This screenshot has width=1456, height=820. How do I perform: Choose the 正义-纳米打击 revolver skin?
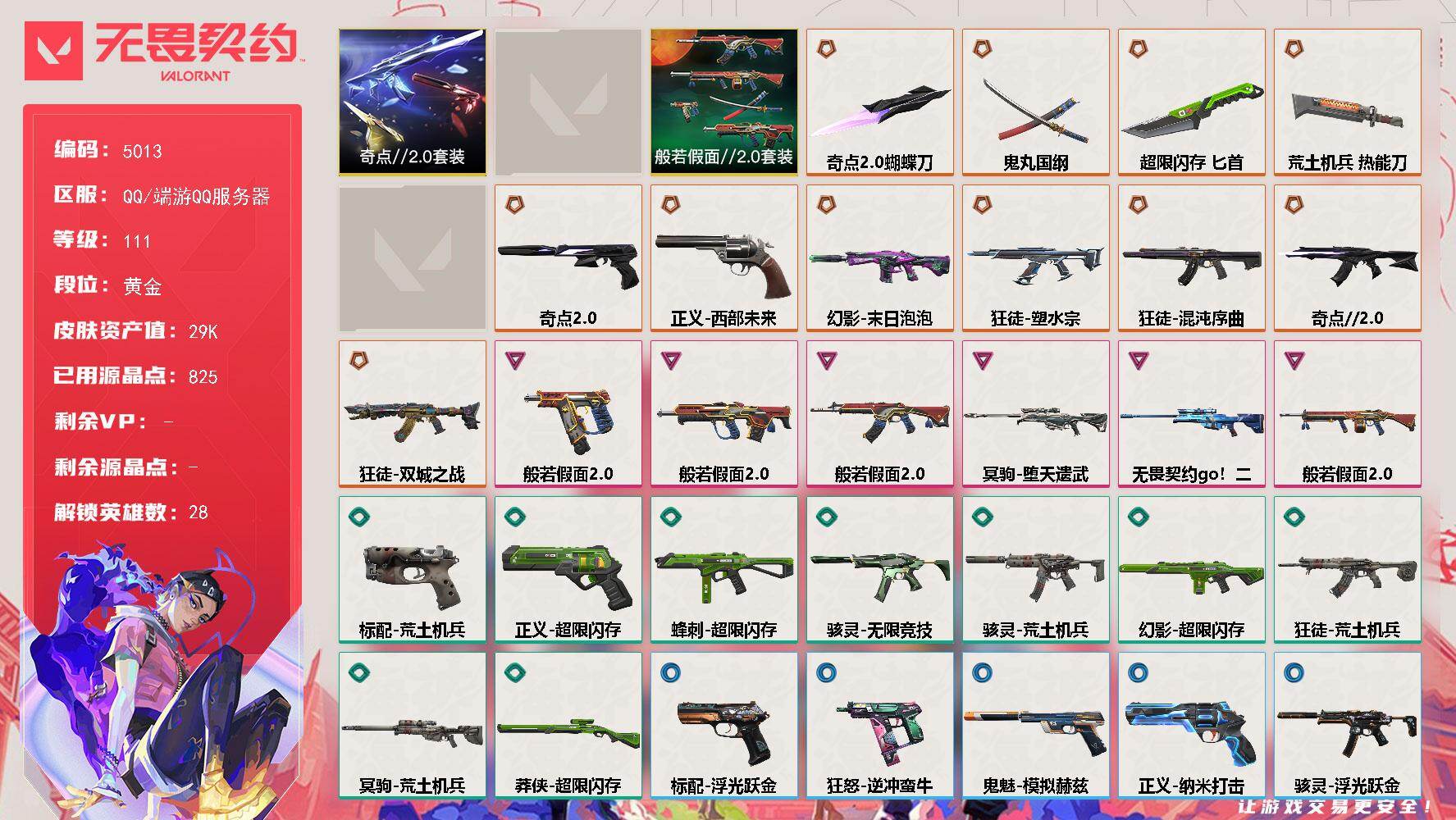[x=1191, y=726]
